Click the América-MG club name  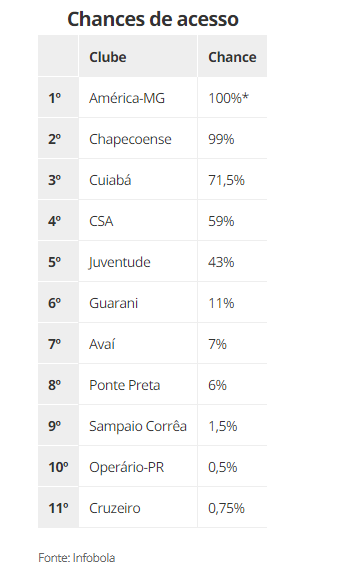coord(127,98)
